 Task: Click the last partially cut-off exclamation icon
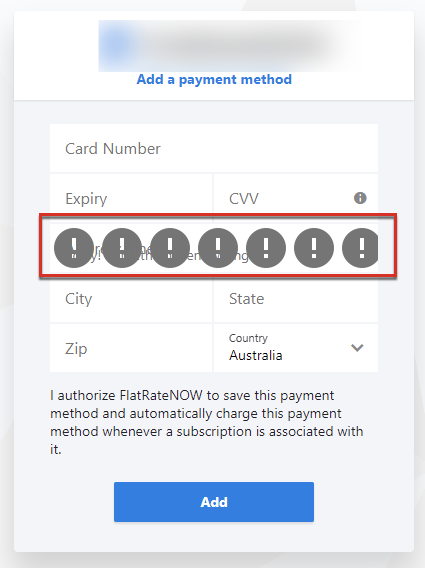point(360,248)
